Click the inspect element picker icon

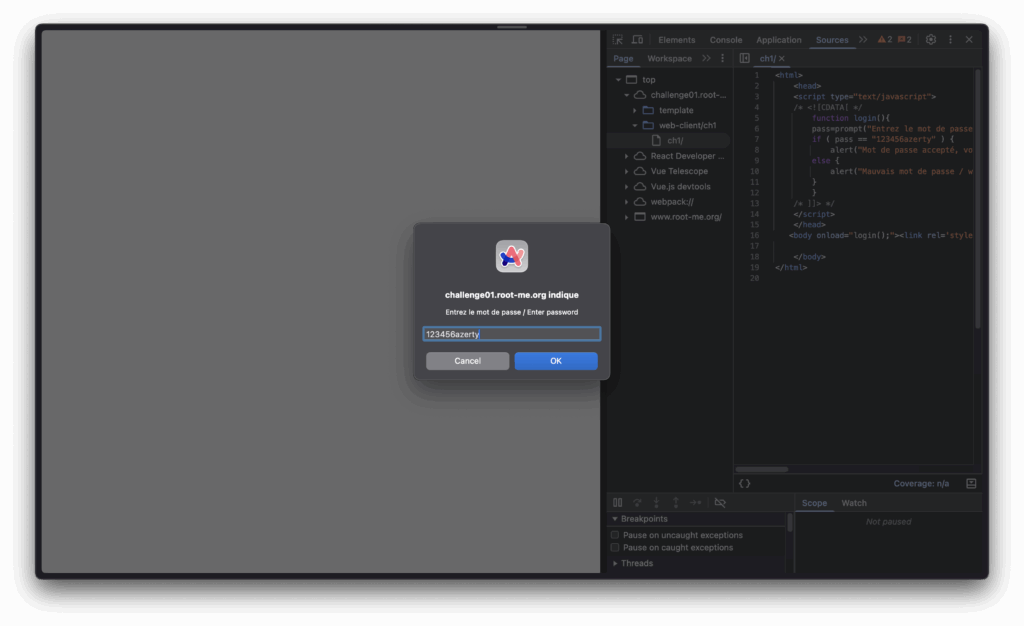click(618, 40)
